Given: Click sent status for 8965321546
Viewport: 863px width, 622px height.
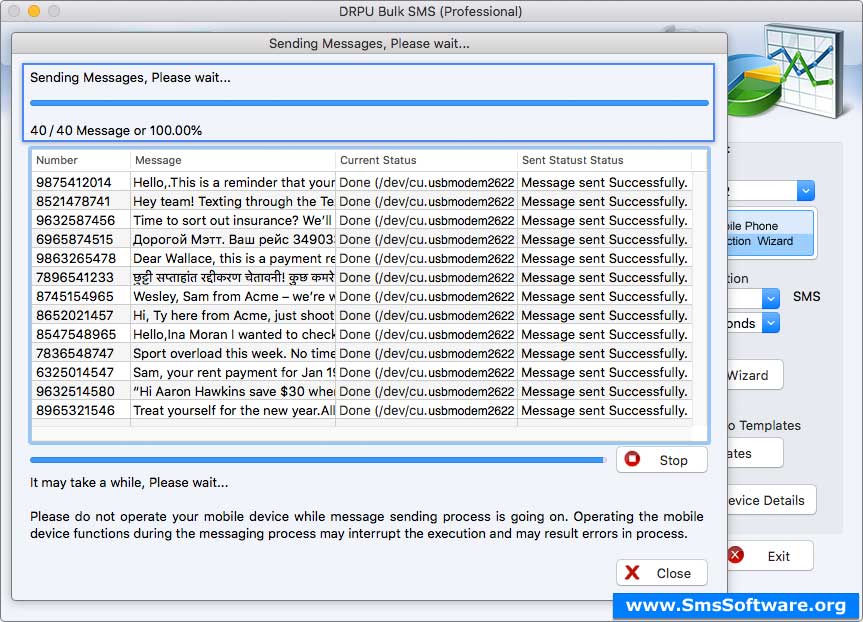Looking at the screenshot, I should pyautogui.click(x=604, y=410).
